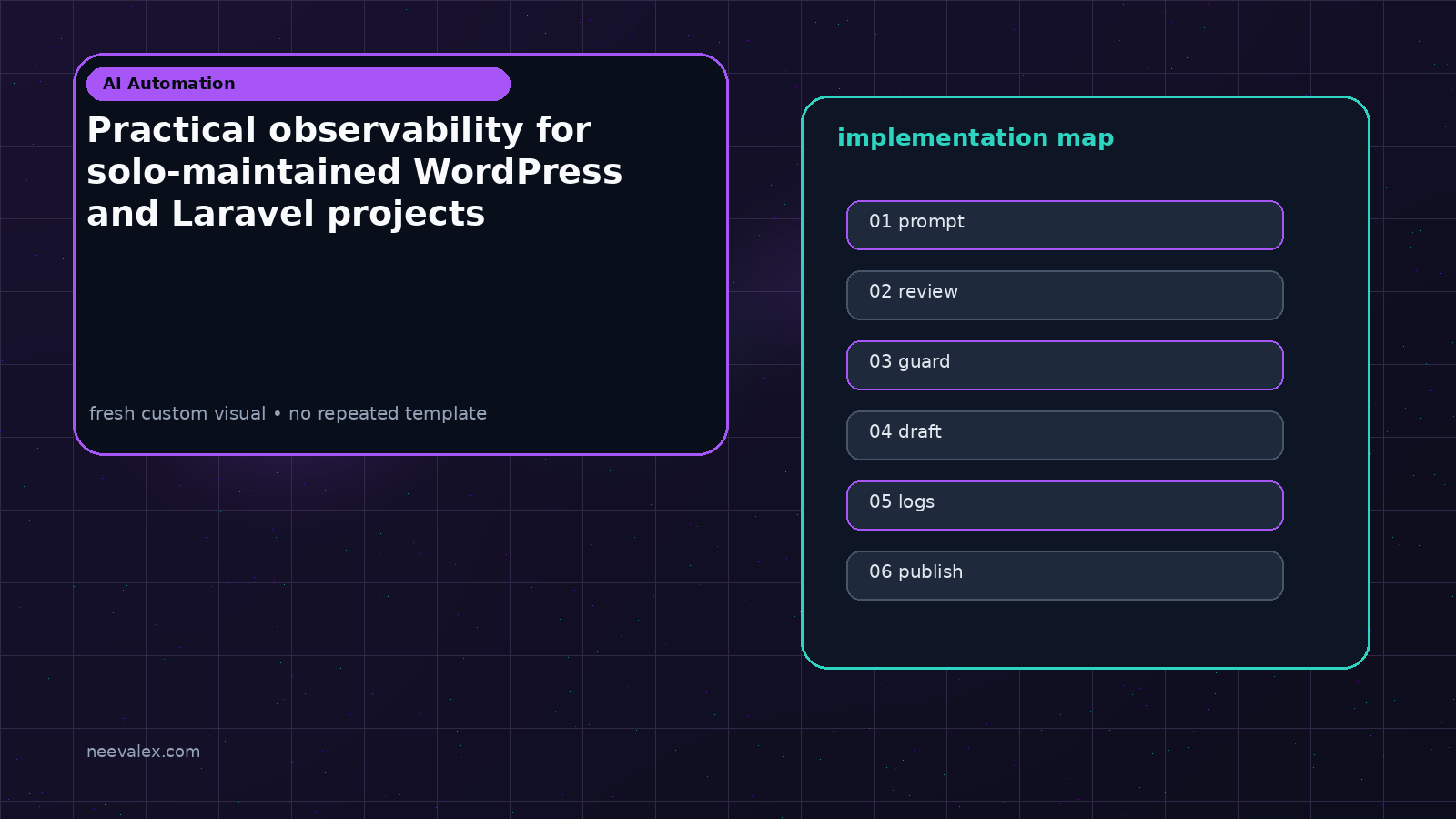This screenshot has width=1456, height=819.
Task: Open the neevalex.com link
Action: click(143, 752)
